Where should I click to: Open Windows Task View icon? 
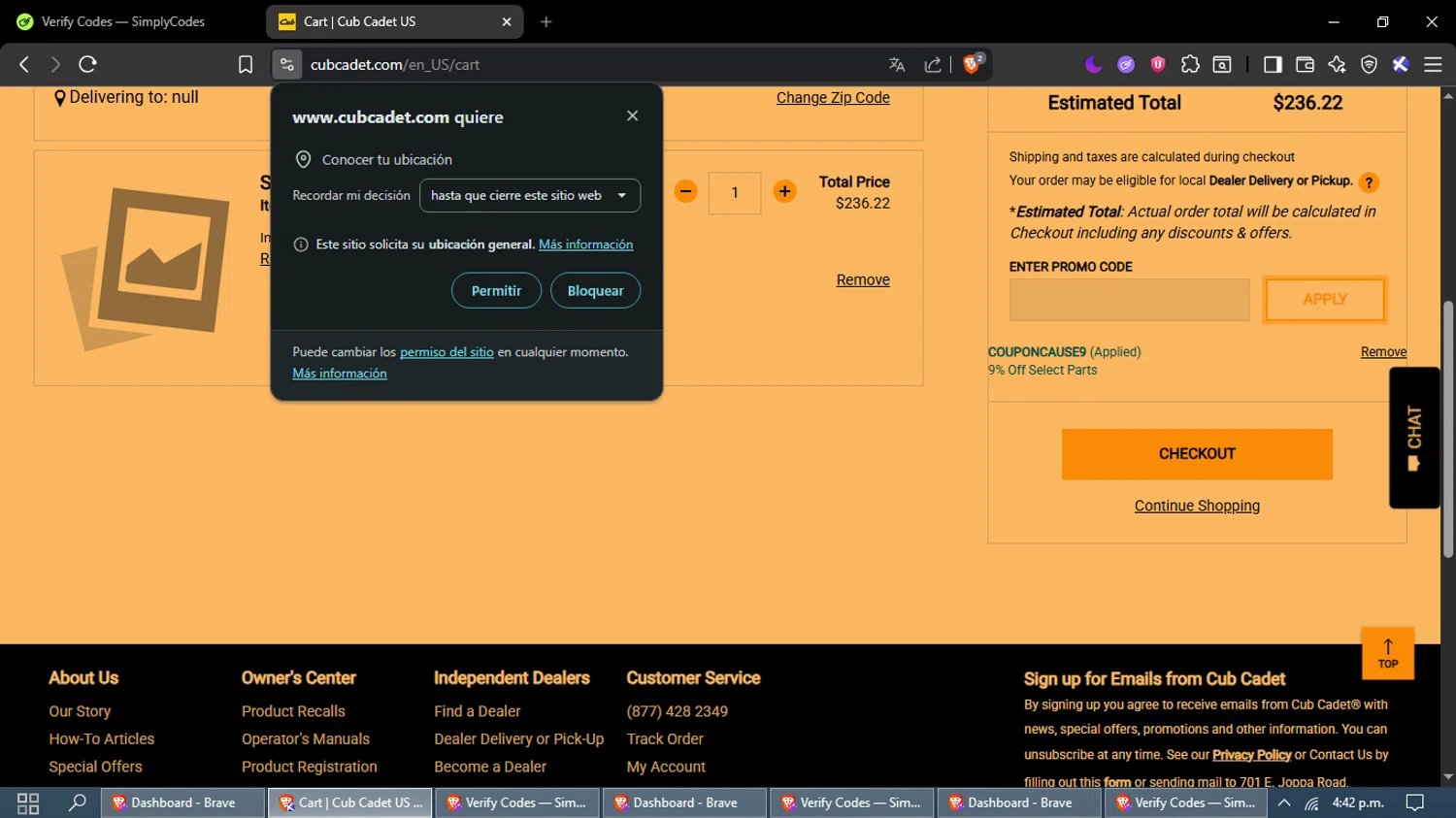[x=28, y=802]
